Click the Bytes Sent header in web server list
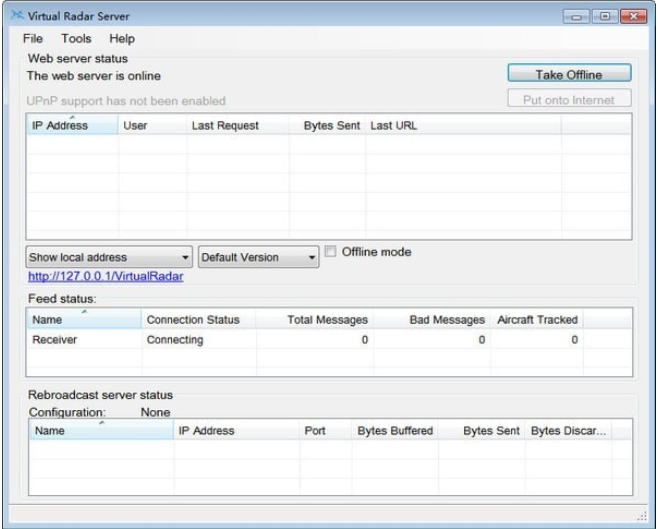Screen dimensions: 658x529 pos(331,126)
